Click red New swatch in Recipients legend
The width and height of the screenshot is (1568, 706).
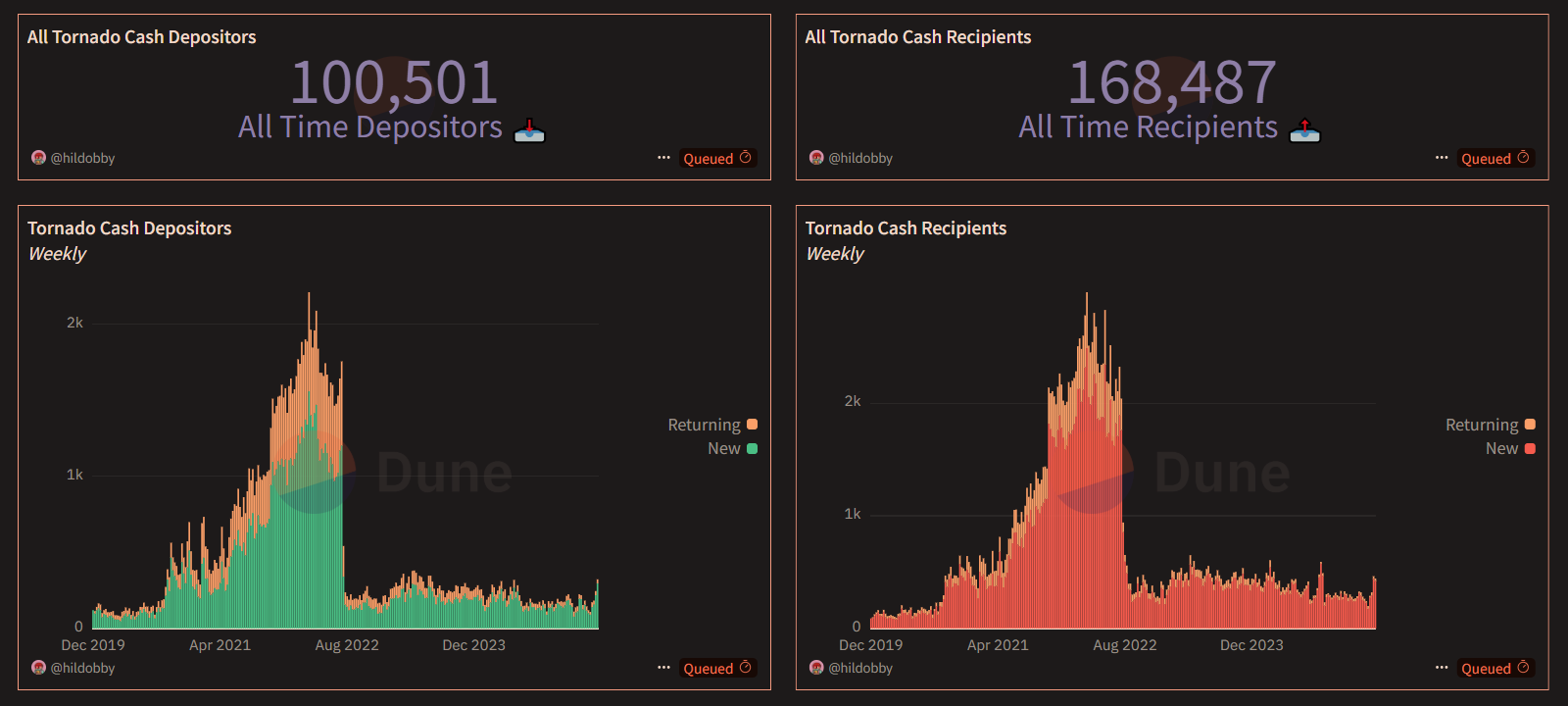pos(1530,449)
